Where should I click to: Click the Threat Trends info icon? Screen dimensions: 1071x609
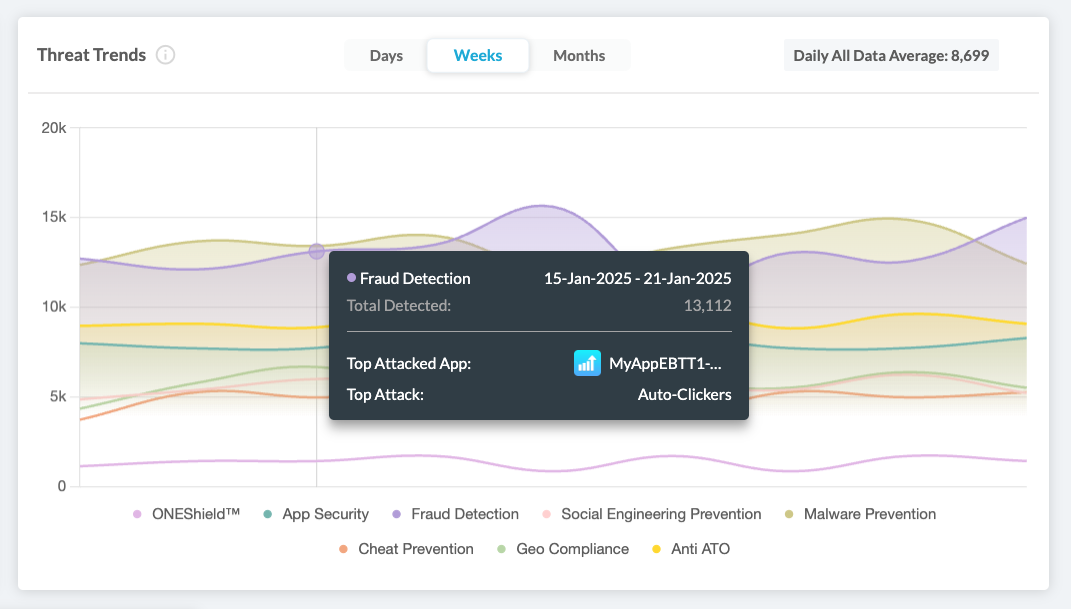coord(166,55)
